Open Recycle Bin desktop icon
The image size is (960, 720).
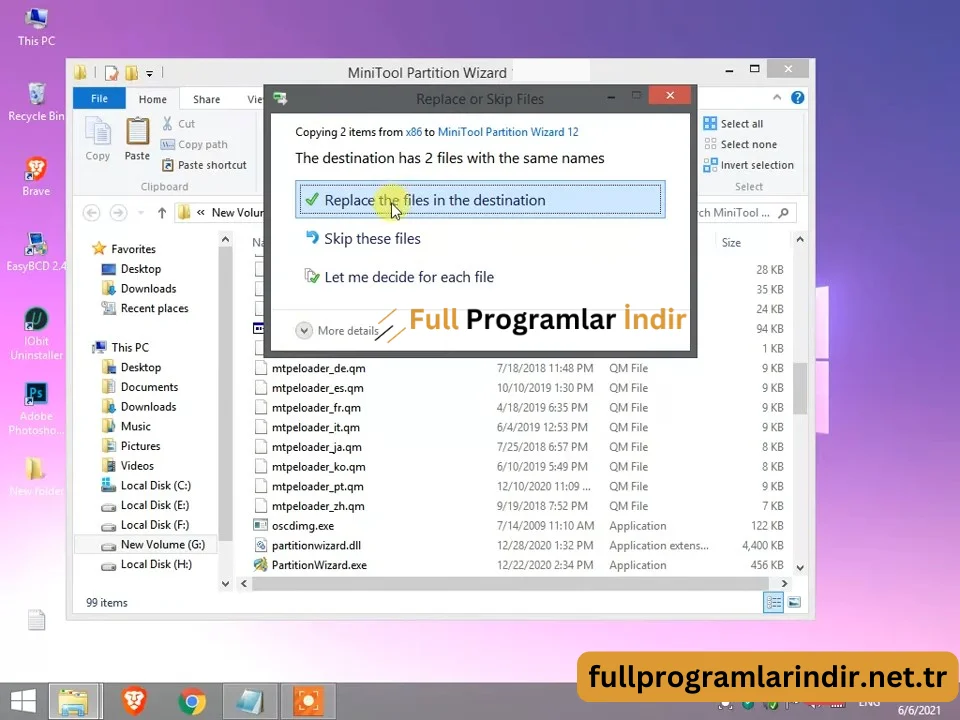click(36, 102)
